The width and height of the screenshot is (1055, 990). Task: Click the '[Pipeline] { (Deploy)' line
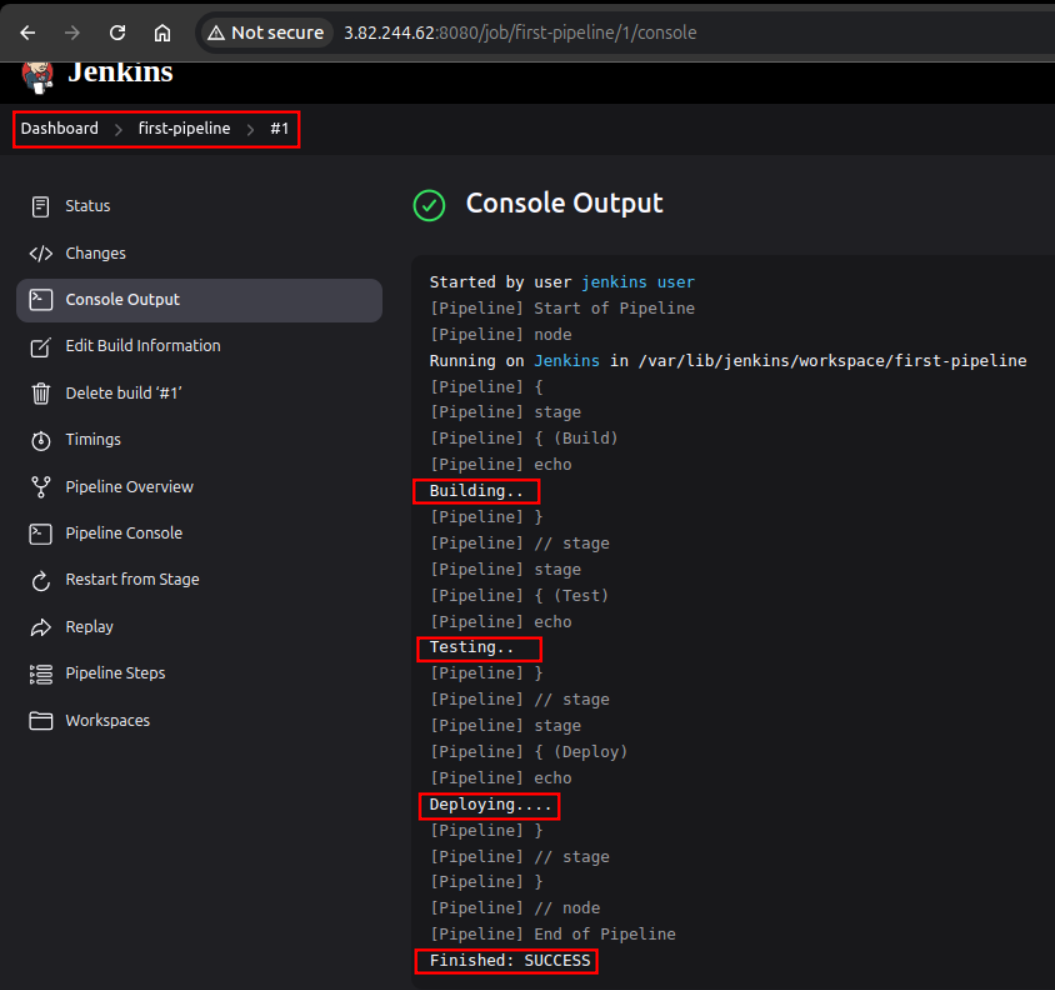click(x=529, y=752)
